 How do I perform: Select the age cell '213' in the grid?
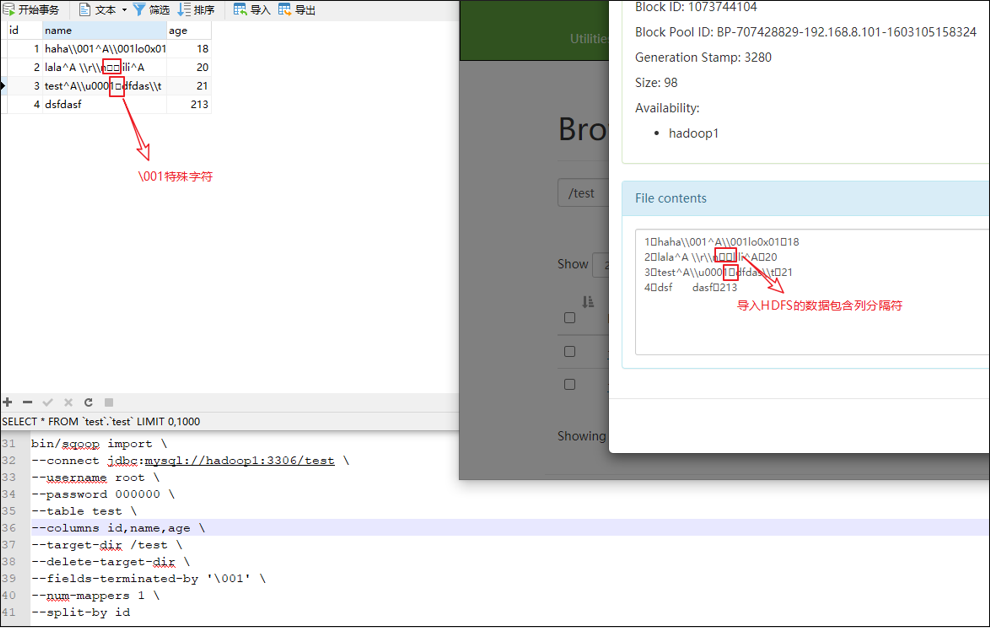189,104
